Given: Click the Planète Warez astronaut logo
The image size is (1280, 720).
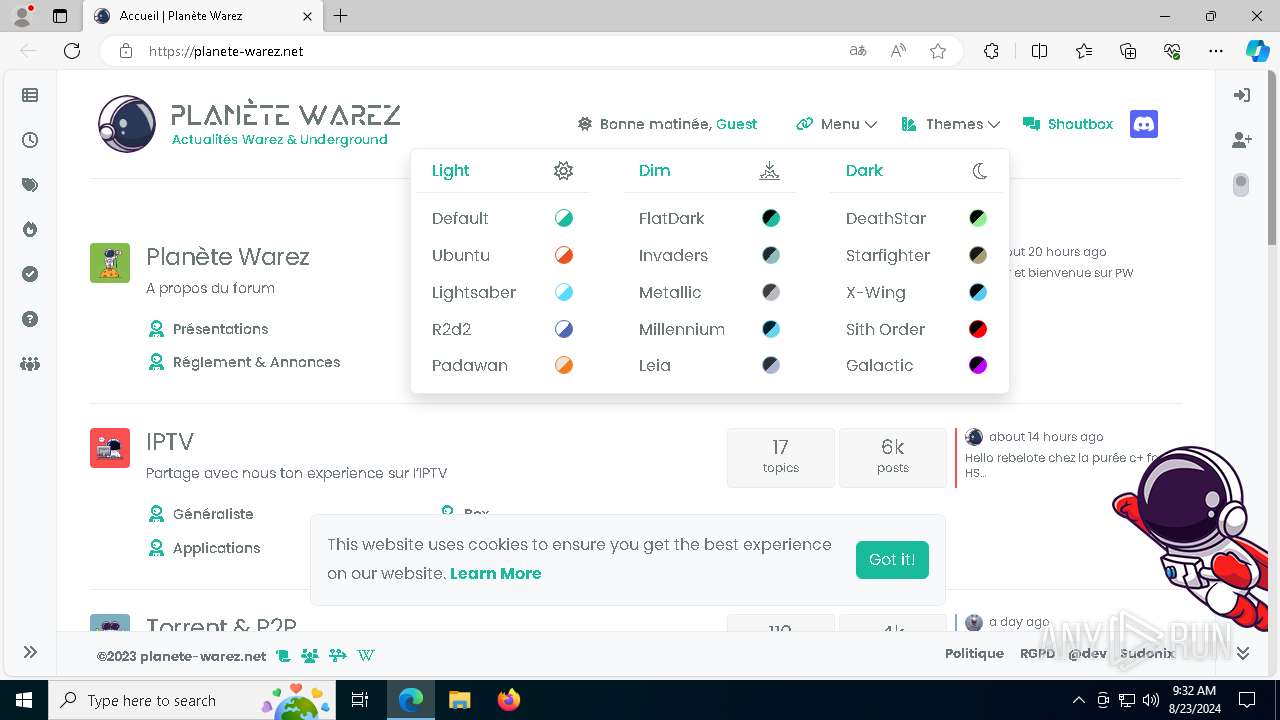Looking at the screenshot, I should (127, 124).
